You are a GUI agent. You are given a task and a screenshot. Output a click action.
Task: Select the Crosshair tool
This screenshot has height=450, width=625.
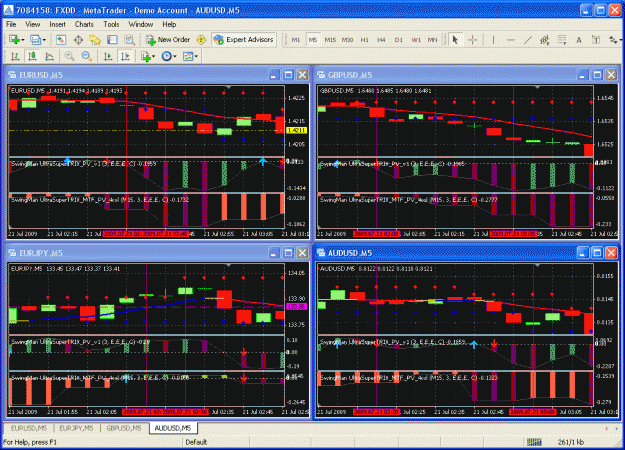(x=472, y=40)
